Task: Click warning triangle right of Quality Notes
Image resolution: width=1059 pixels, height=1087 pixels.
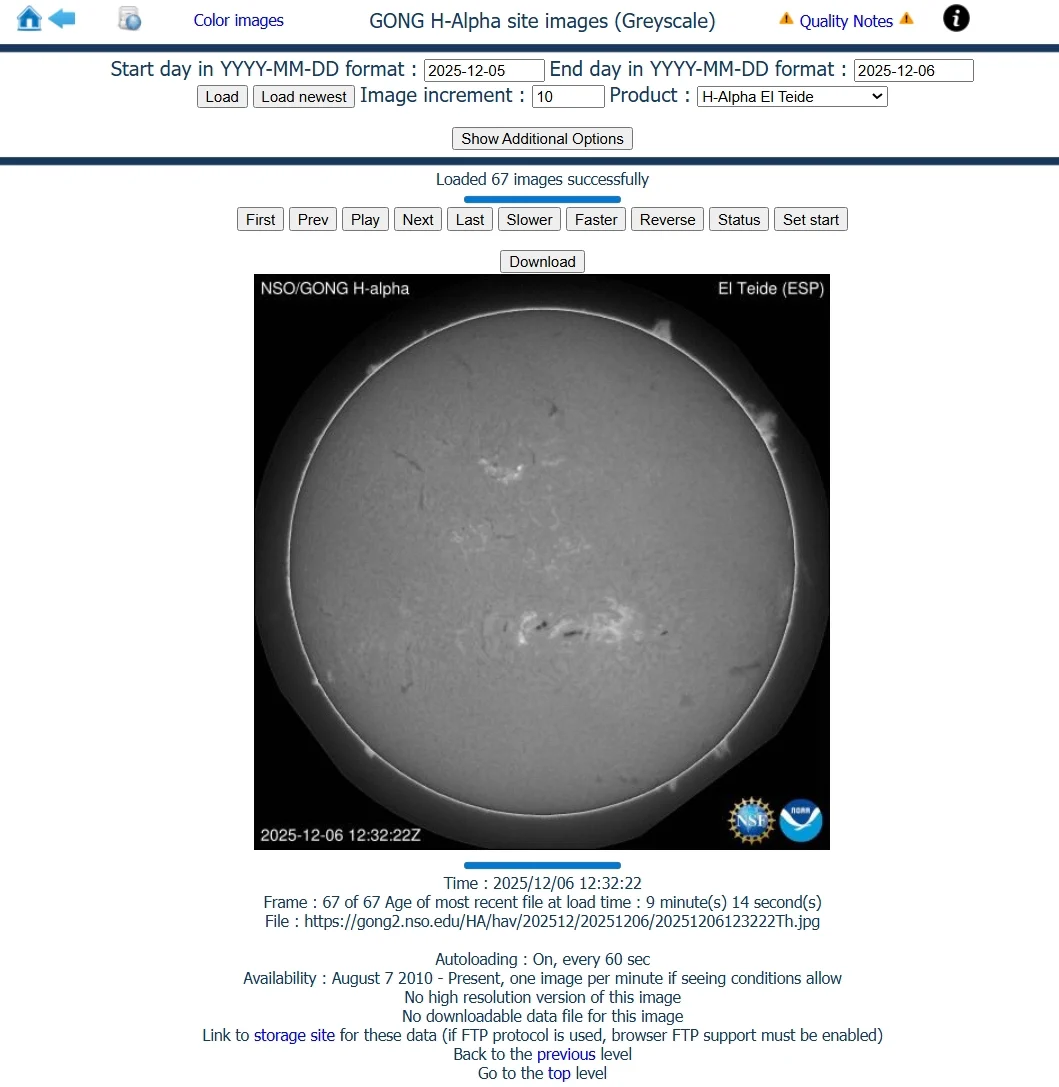Action: (906, 19)
